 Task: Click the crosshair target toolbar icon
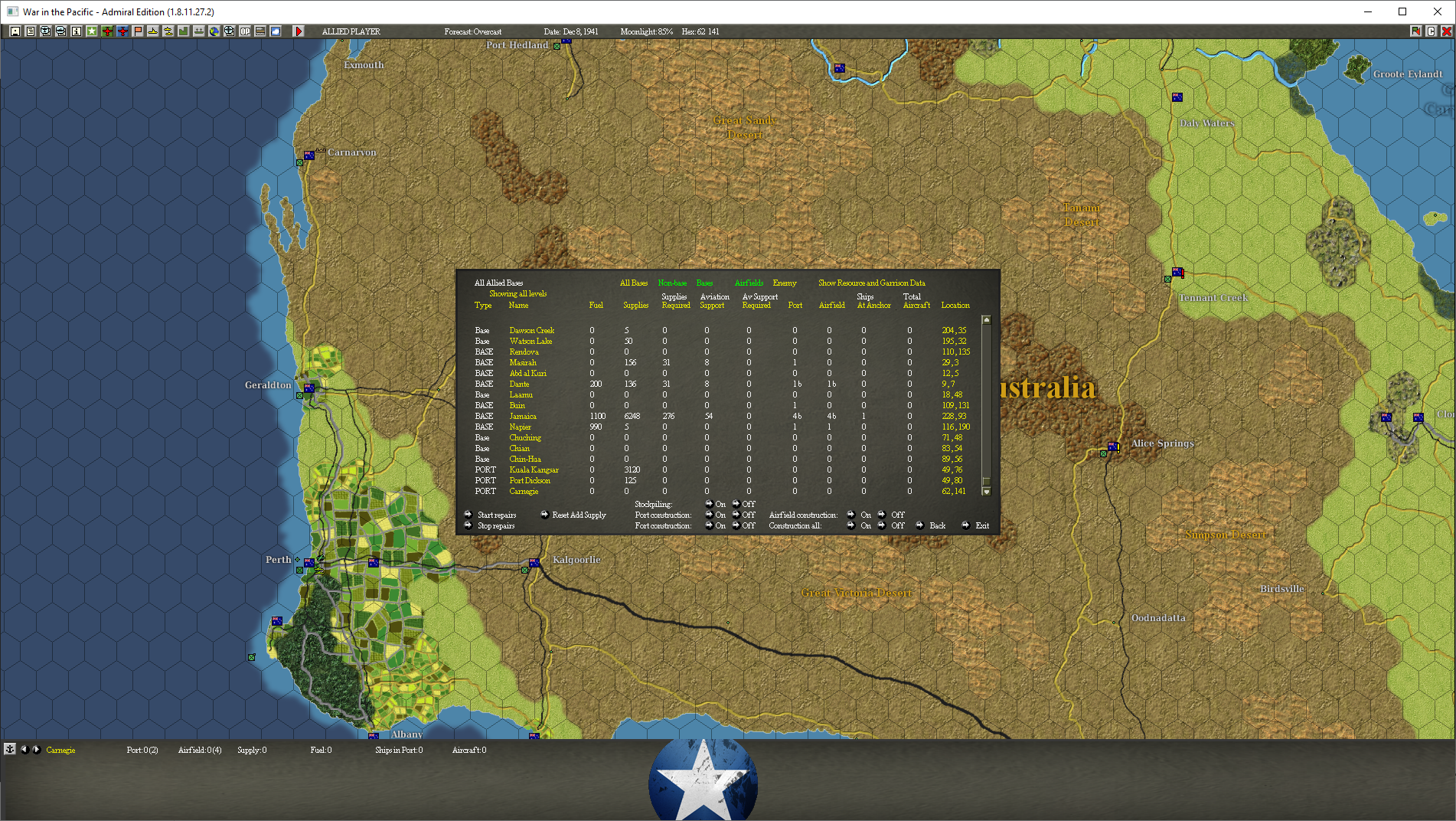(x=230, y=31)
